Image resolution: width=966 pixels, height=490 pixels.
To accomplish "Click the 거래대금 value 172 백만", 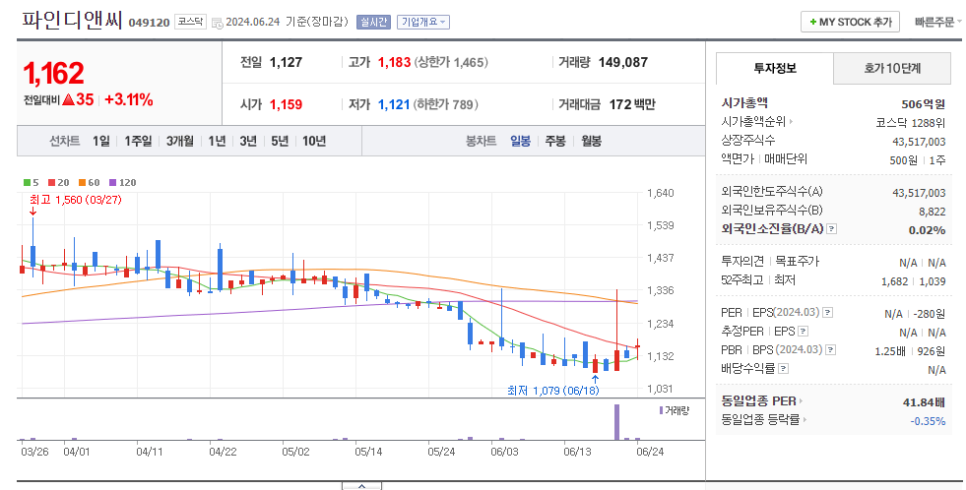I will [x=632, y=105].
